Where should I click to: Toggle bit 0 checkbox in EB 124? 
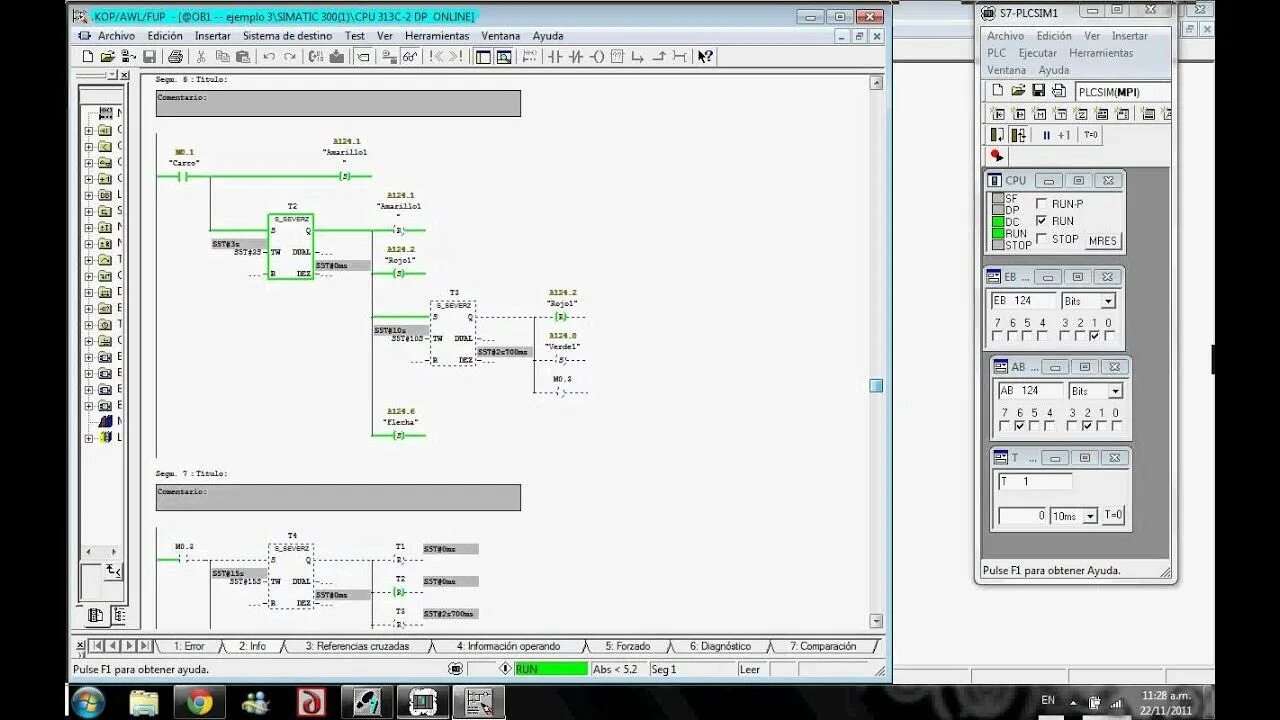pos(1109,336)
